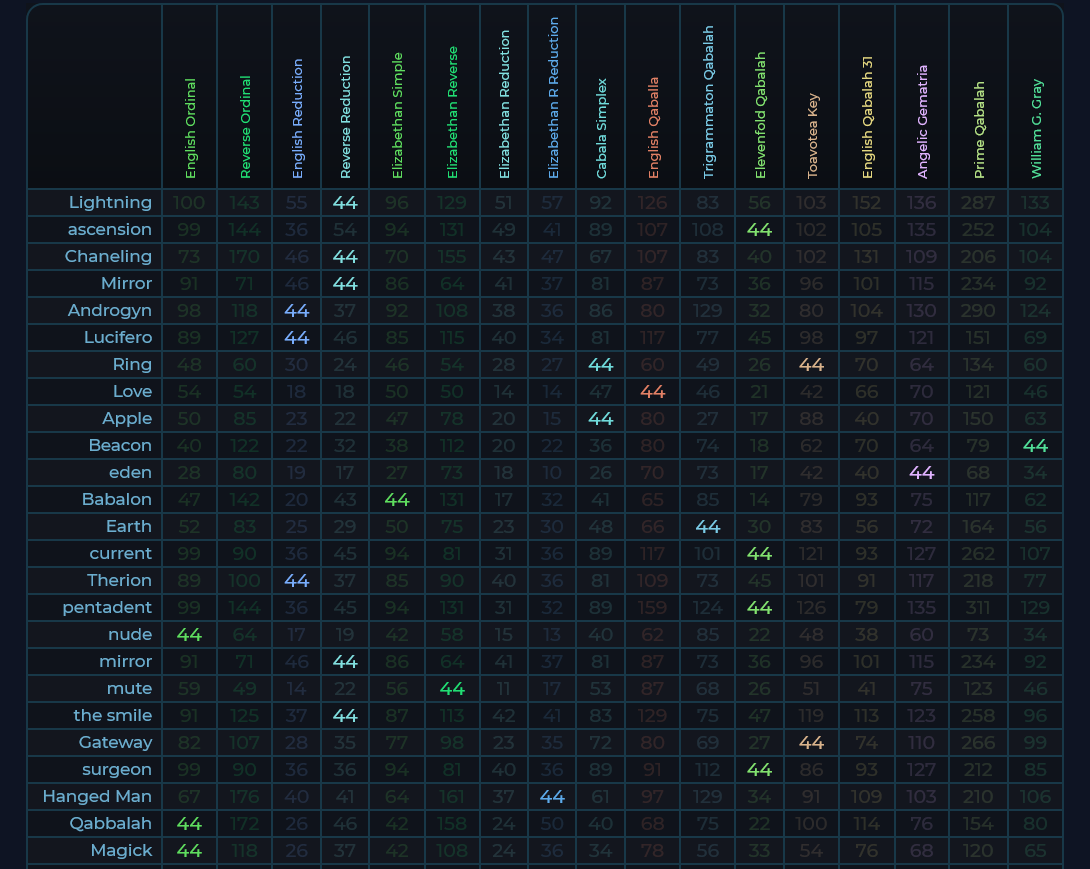1090x869 pixels.
Task: Click the Toavotea Key column header
Action: pos(813,136)
